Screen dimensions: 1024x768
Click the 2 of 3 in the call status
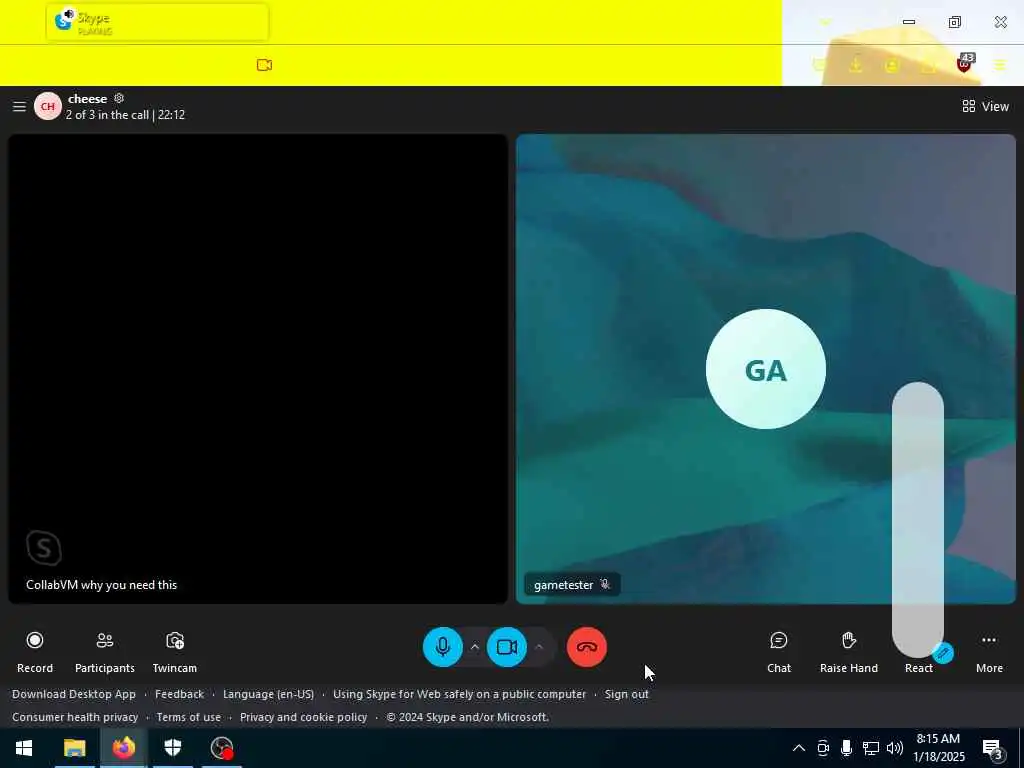click(125, 115)
